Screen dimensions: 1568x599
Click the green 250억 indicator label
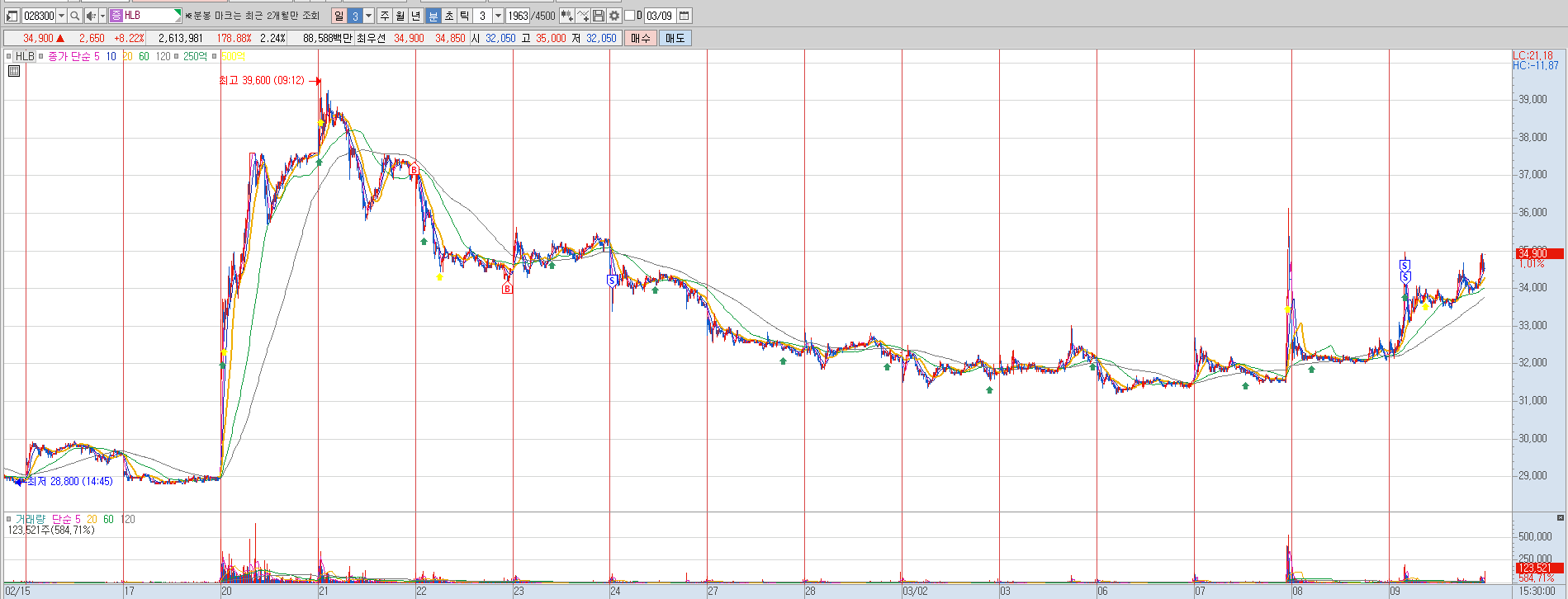tap(196, 56)
